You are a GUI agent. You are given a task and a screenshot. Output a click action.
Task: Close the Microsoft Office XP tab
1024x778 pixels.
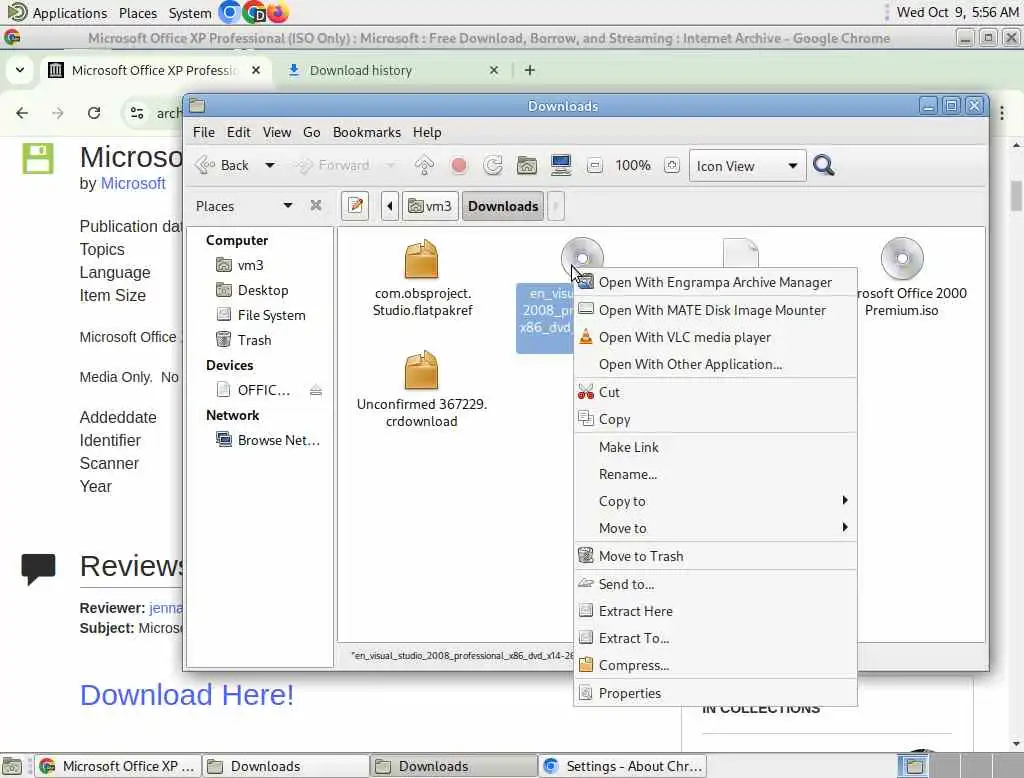[x=256, y=70]
